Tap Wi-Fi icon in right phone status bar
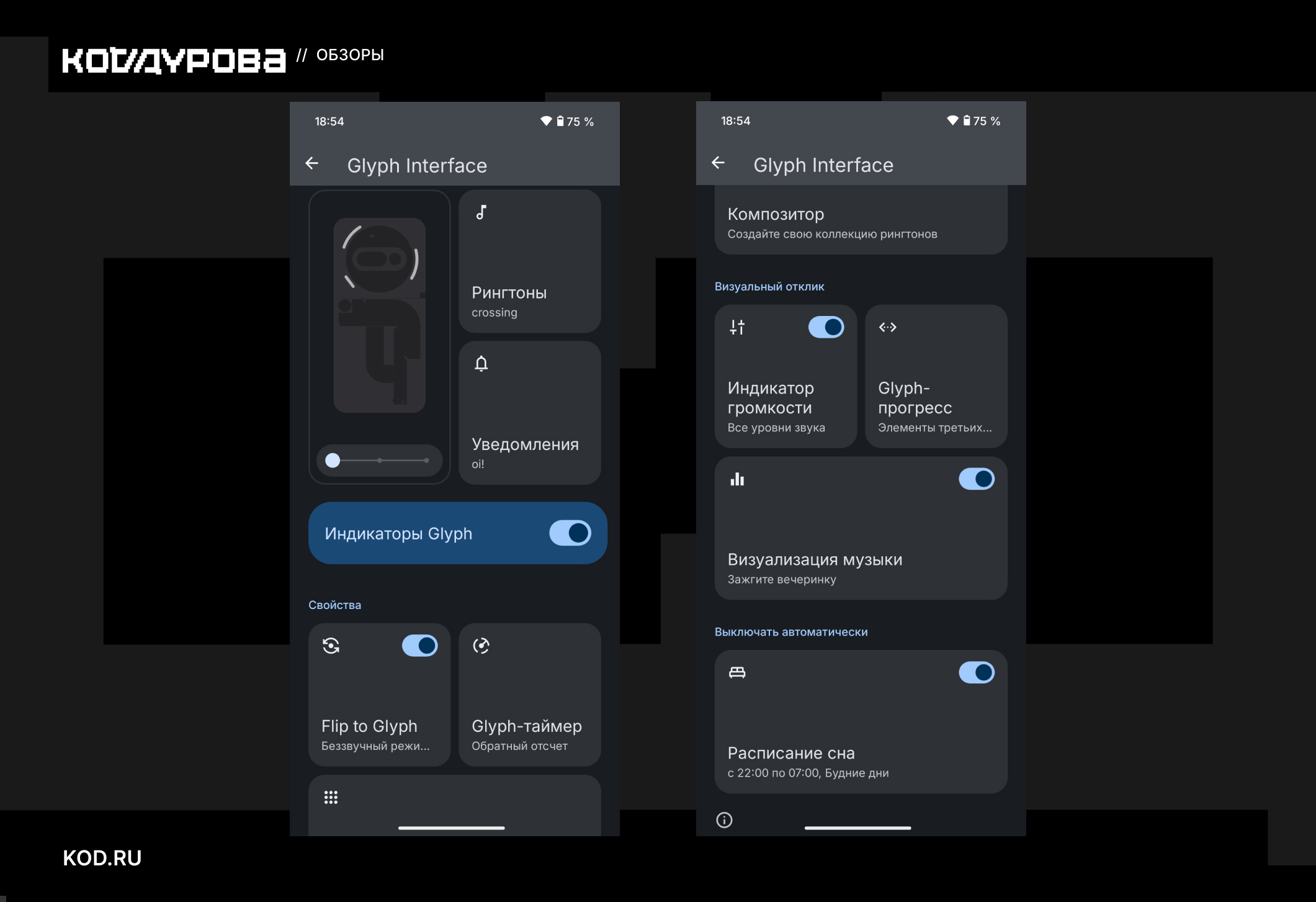 point(952,120)
